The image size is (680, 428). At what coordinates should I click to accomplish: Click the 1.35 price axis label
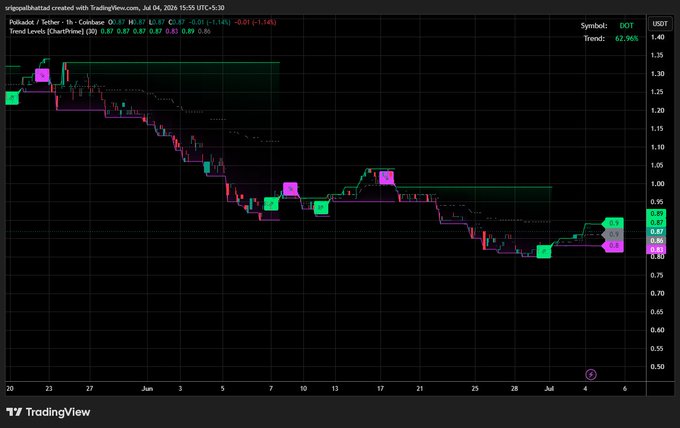pyautogui.click(x=657, y=55)
